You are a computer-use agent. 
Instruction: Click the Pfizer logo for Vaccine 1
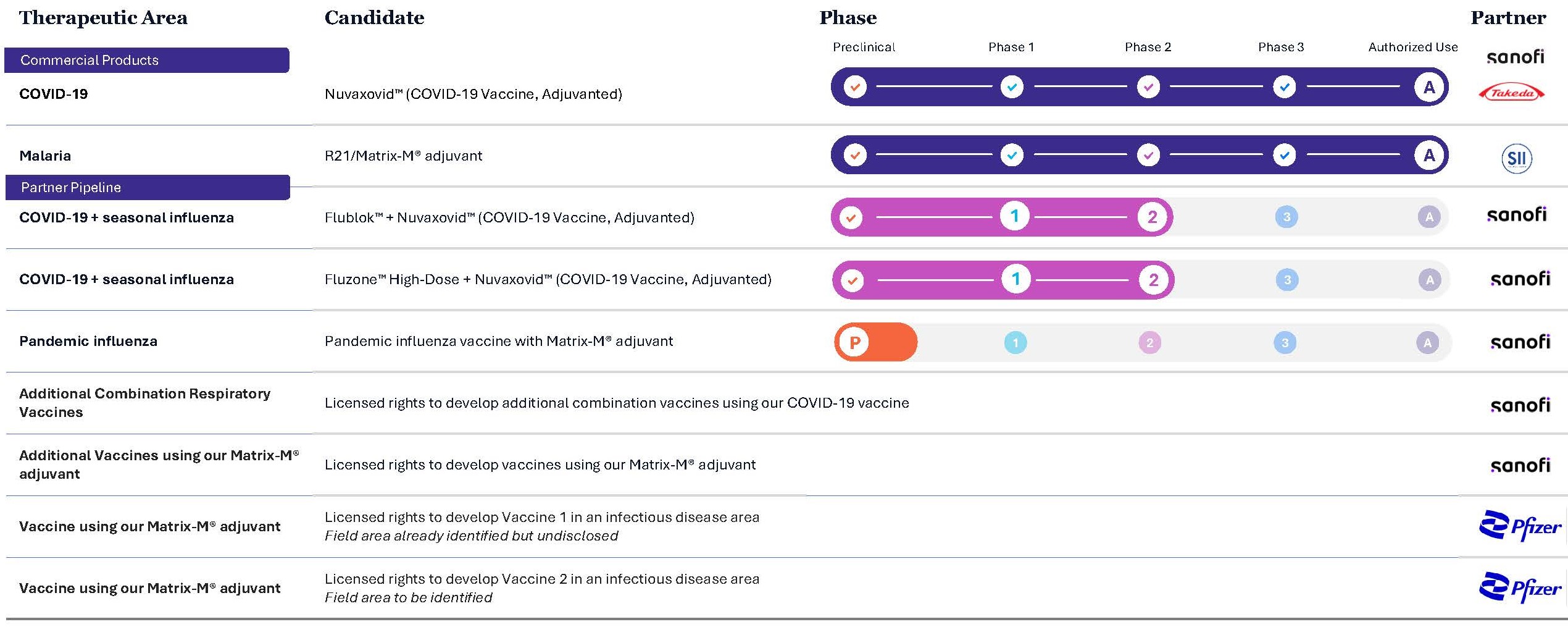tap(1520, 526)
